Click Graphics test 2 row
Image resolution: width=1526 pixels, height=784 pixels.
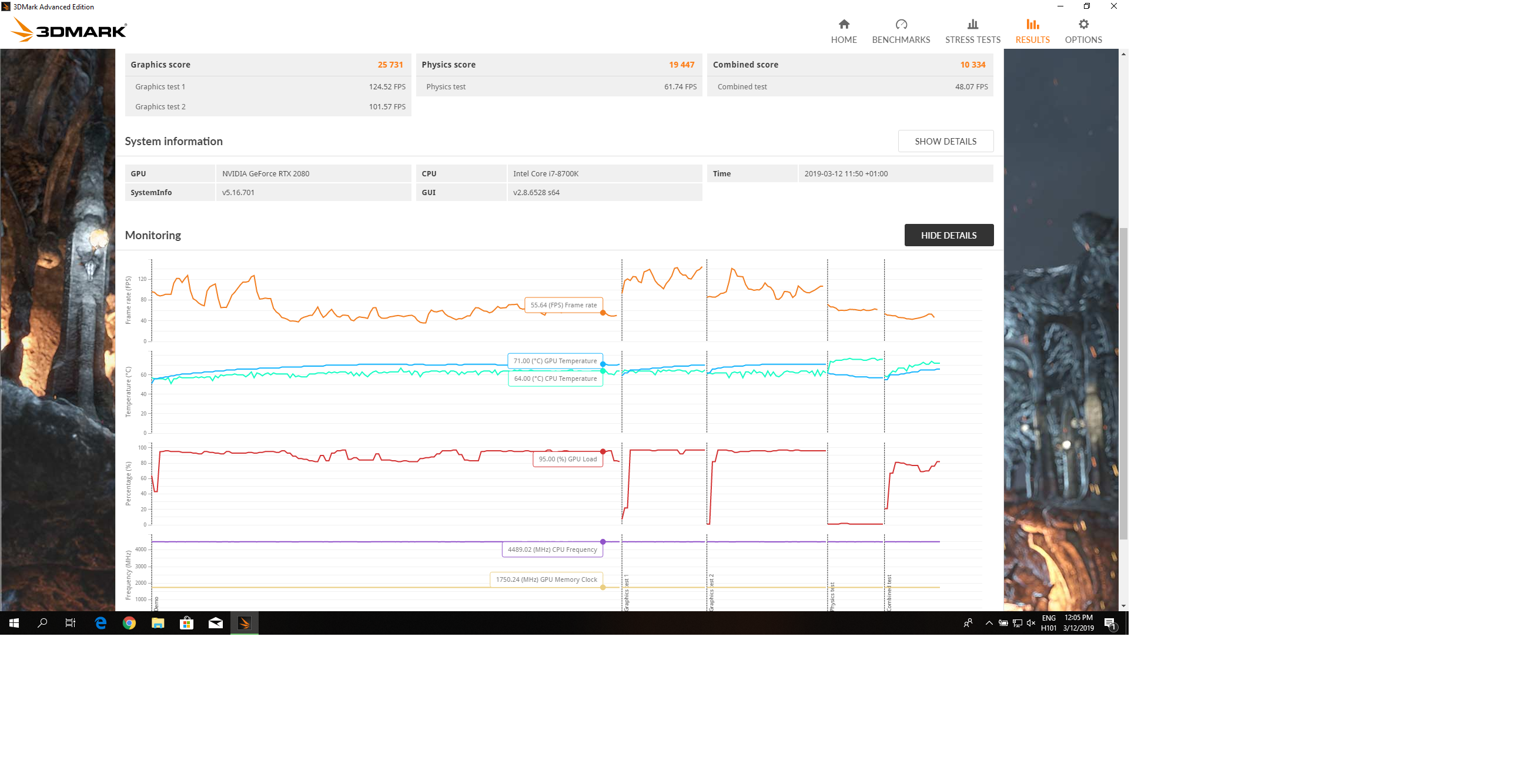coord(269,106)
